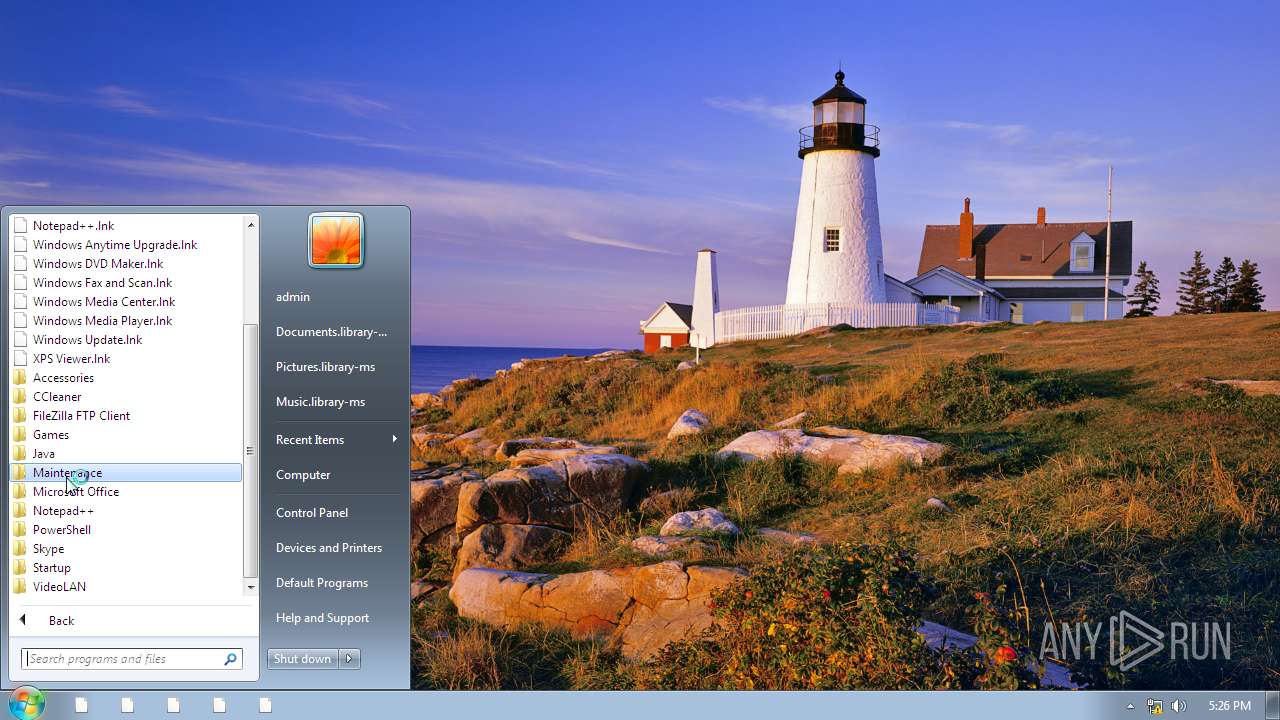Open the Games folder icon
This screenshot has width=1280, height=720.
point(20,435)
